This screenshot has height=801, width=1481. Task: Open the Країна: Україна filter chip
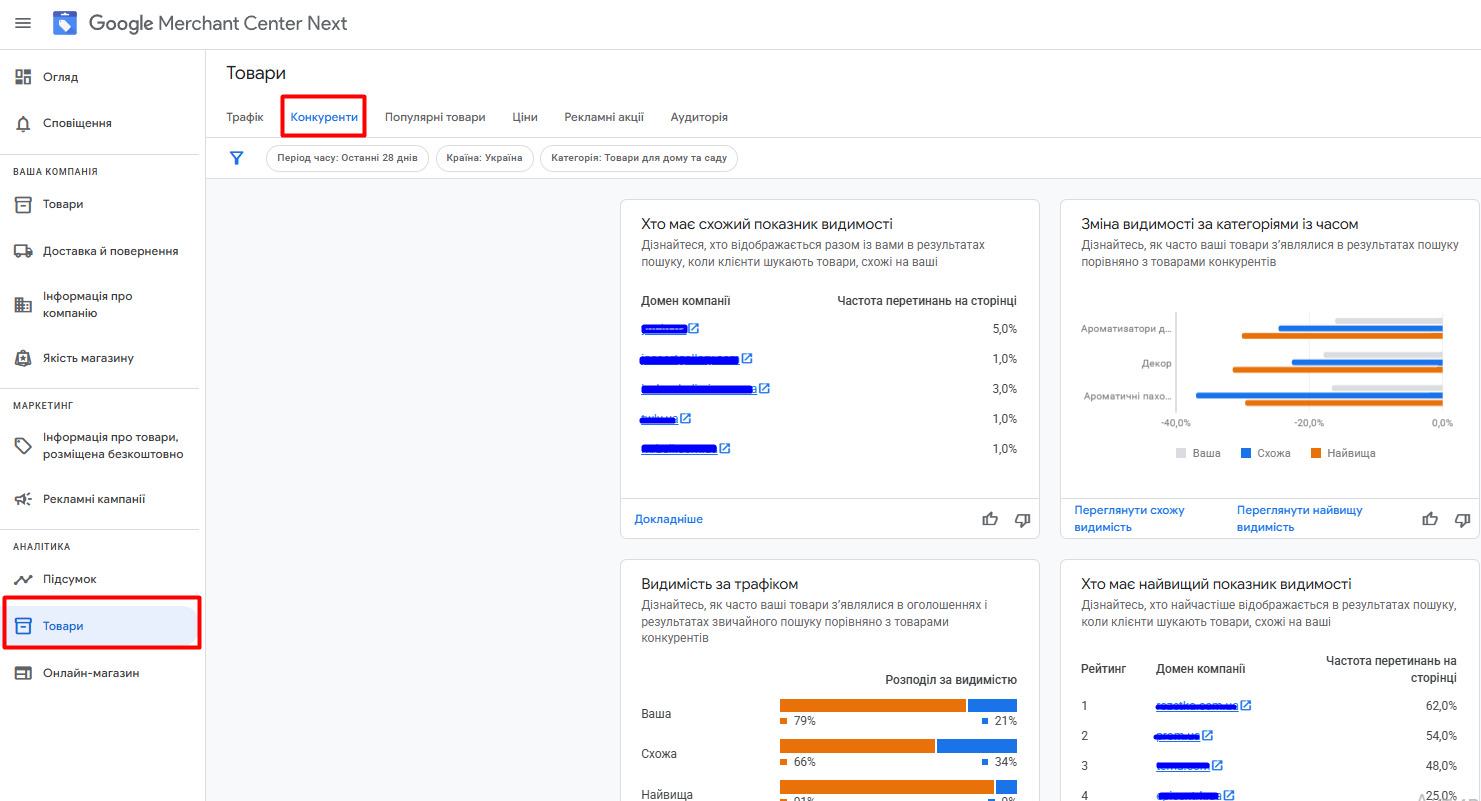point(485,158)
